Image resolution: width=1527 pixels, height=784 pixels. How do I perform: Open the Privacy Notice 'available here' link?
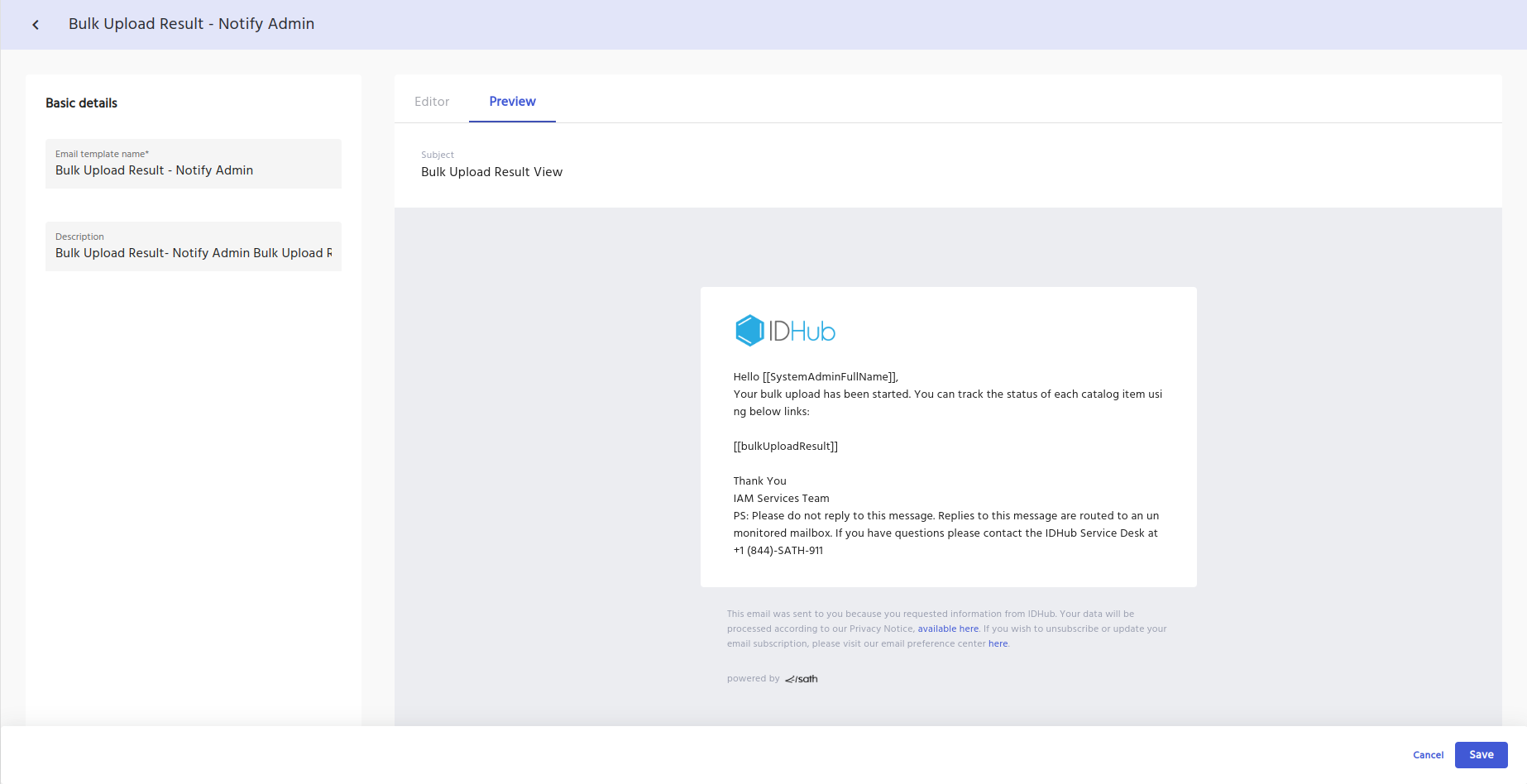point(947,629)
